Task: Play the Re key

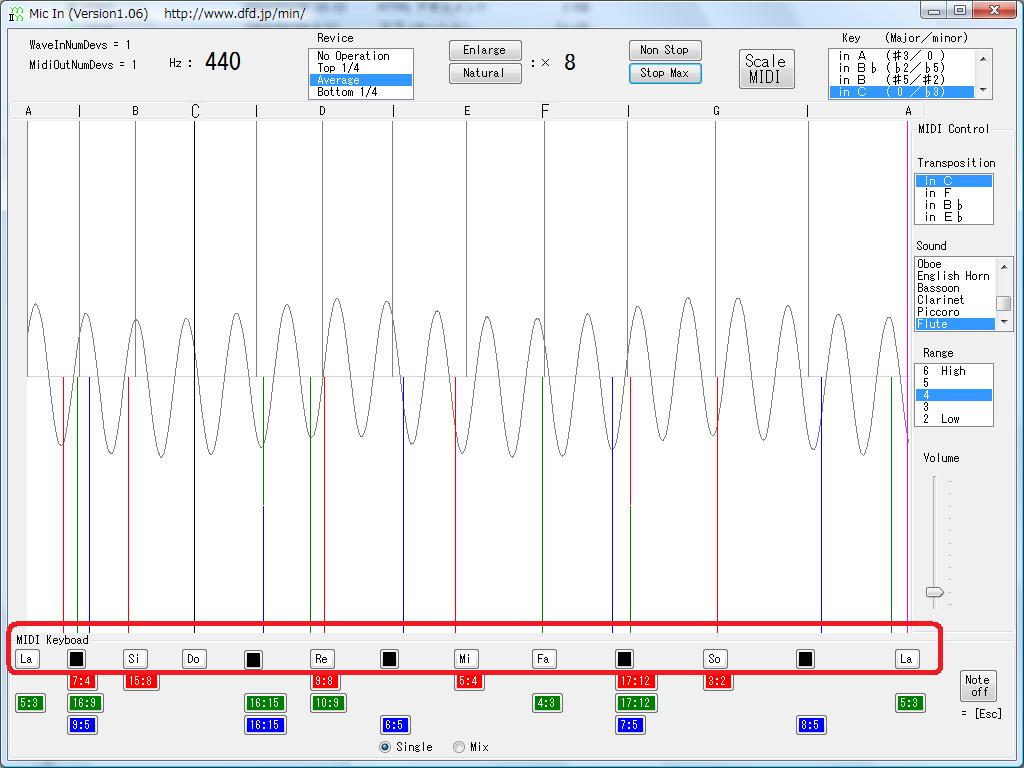Action: click(x=321, y=658)
